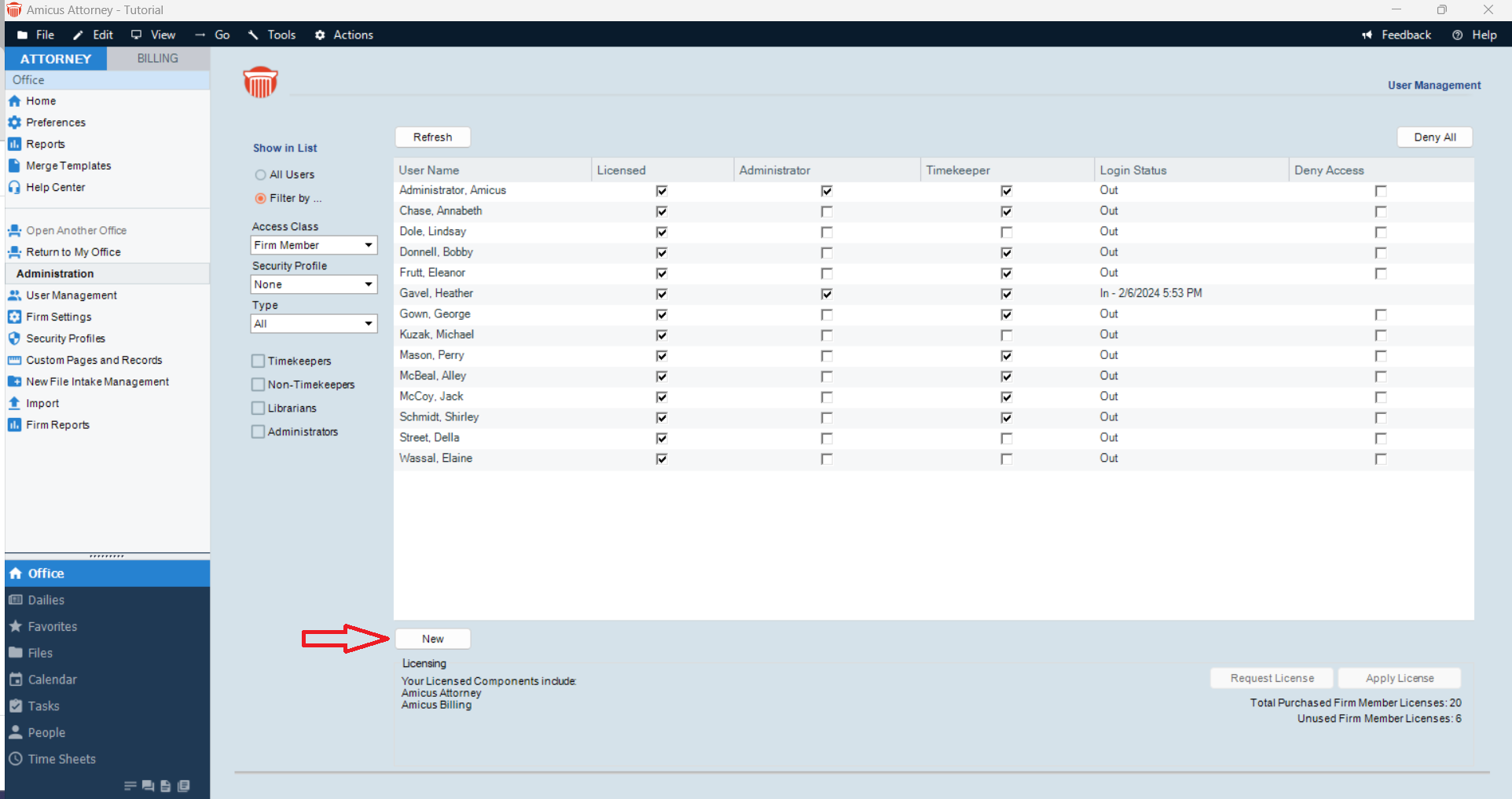Open the Tools menu

[x=272, y=35]
